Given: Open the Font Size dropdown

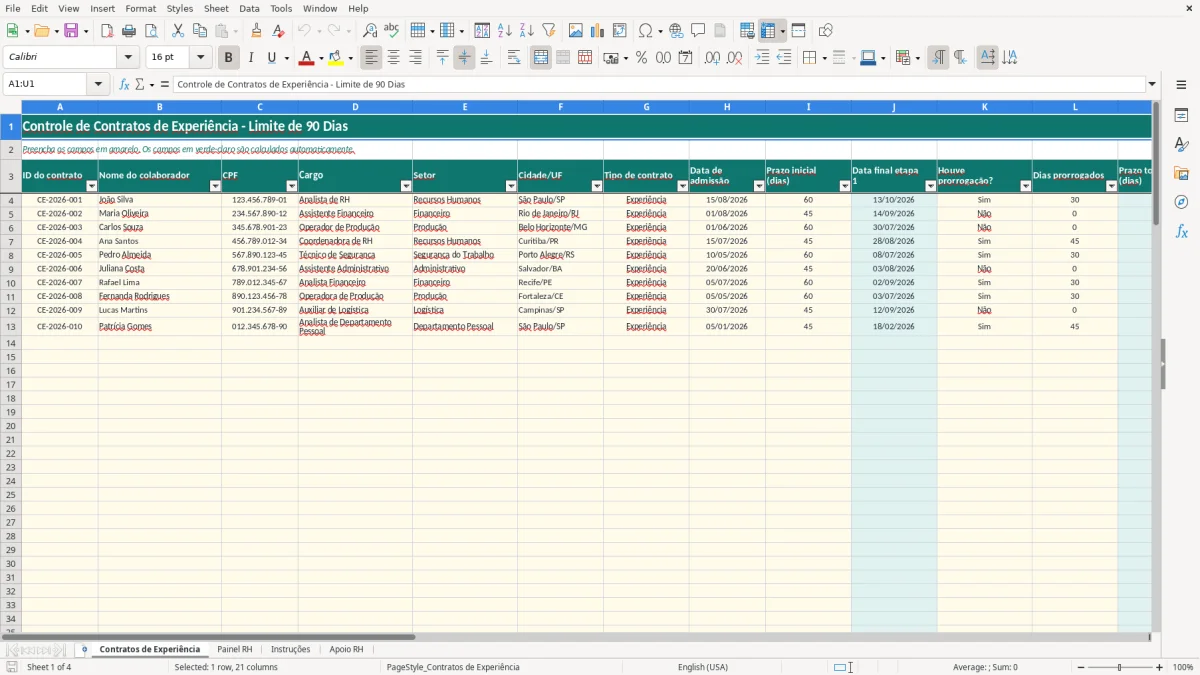Looking at the screenshot, I should pyautogui.click(x=200, y=58).
